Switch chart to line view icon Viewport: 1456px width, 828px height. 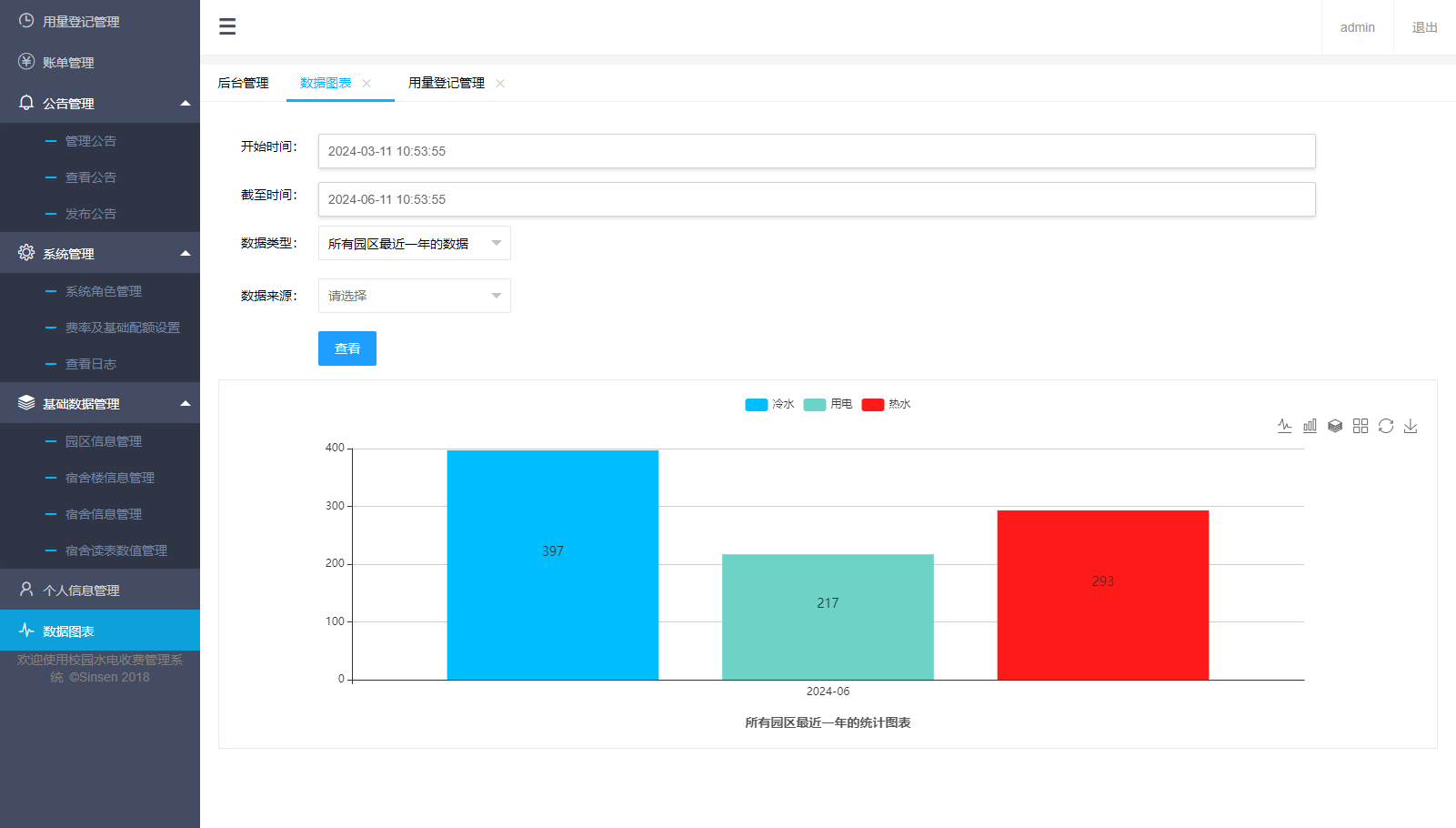[1284, 426]
